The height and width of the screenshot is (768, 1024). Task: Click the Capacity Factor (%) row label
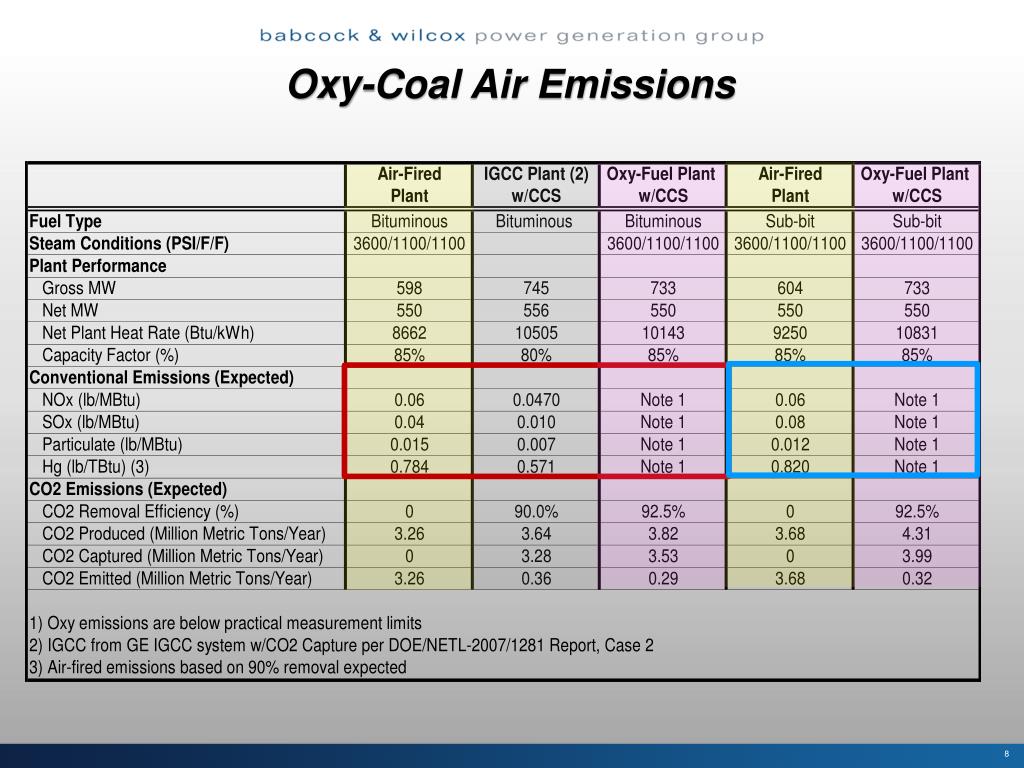click(x=110, y=355)
